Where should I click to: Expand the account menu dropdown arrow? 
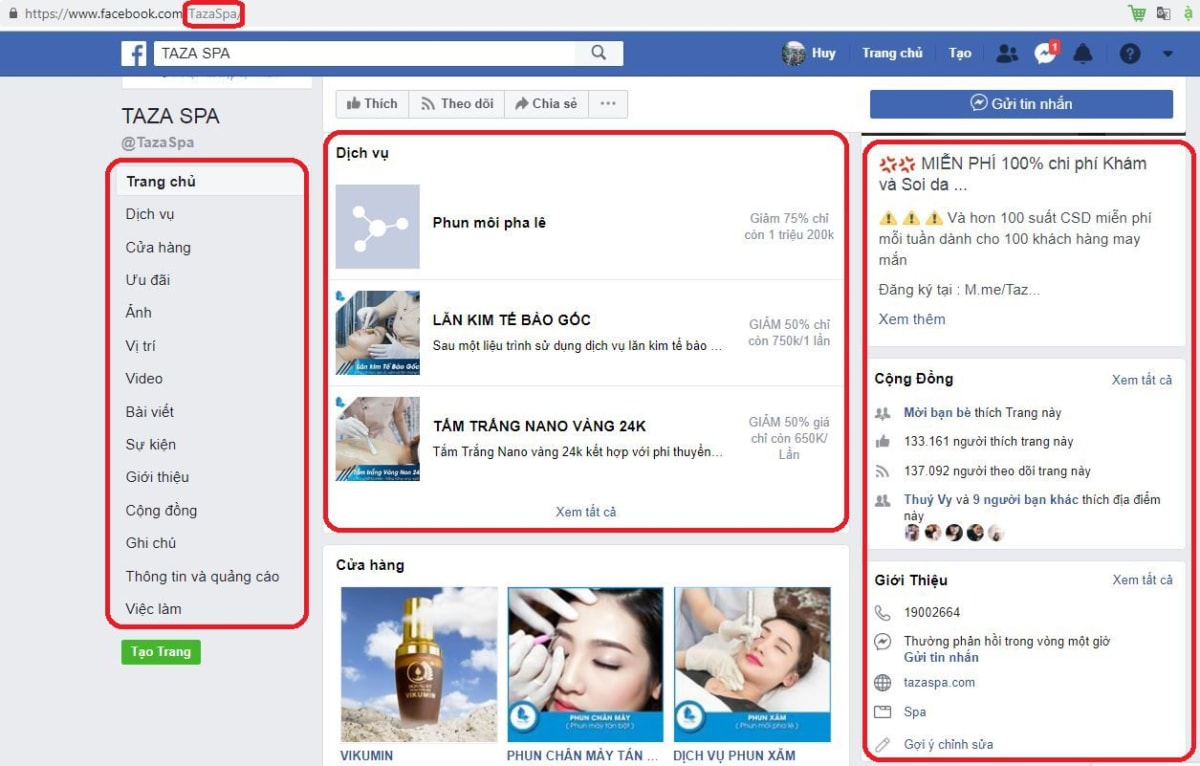pyautogui.click(x=1168, y=54)
